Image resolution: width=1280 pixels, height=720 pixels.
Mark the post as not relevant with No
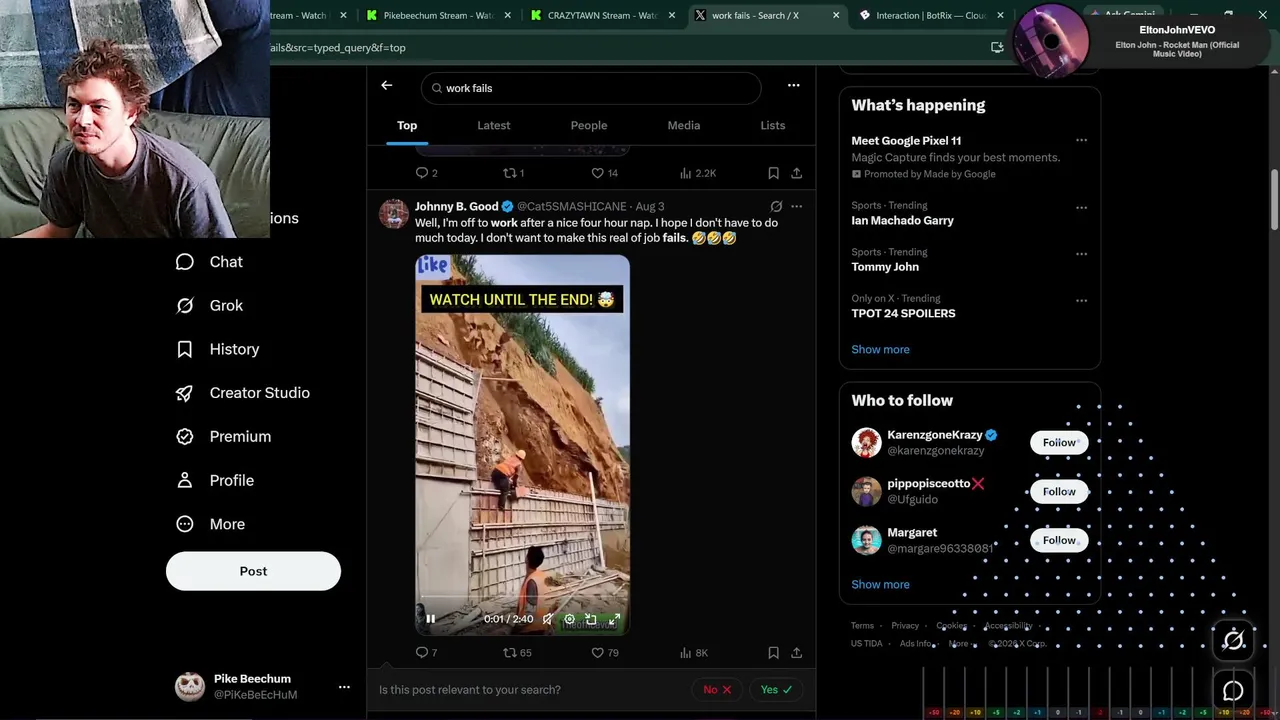(x=717, y=689)
